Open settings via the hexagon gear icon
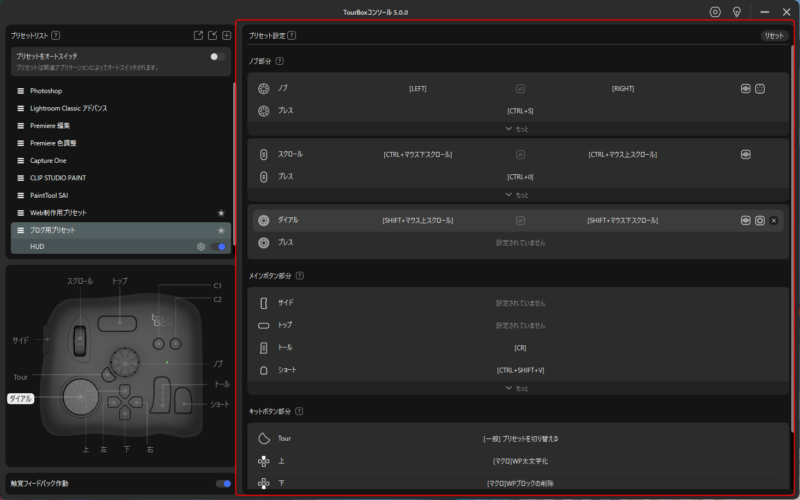800x500 pixels. 715,12
